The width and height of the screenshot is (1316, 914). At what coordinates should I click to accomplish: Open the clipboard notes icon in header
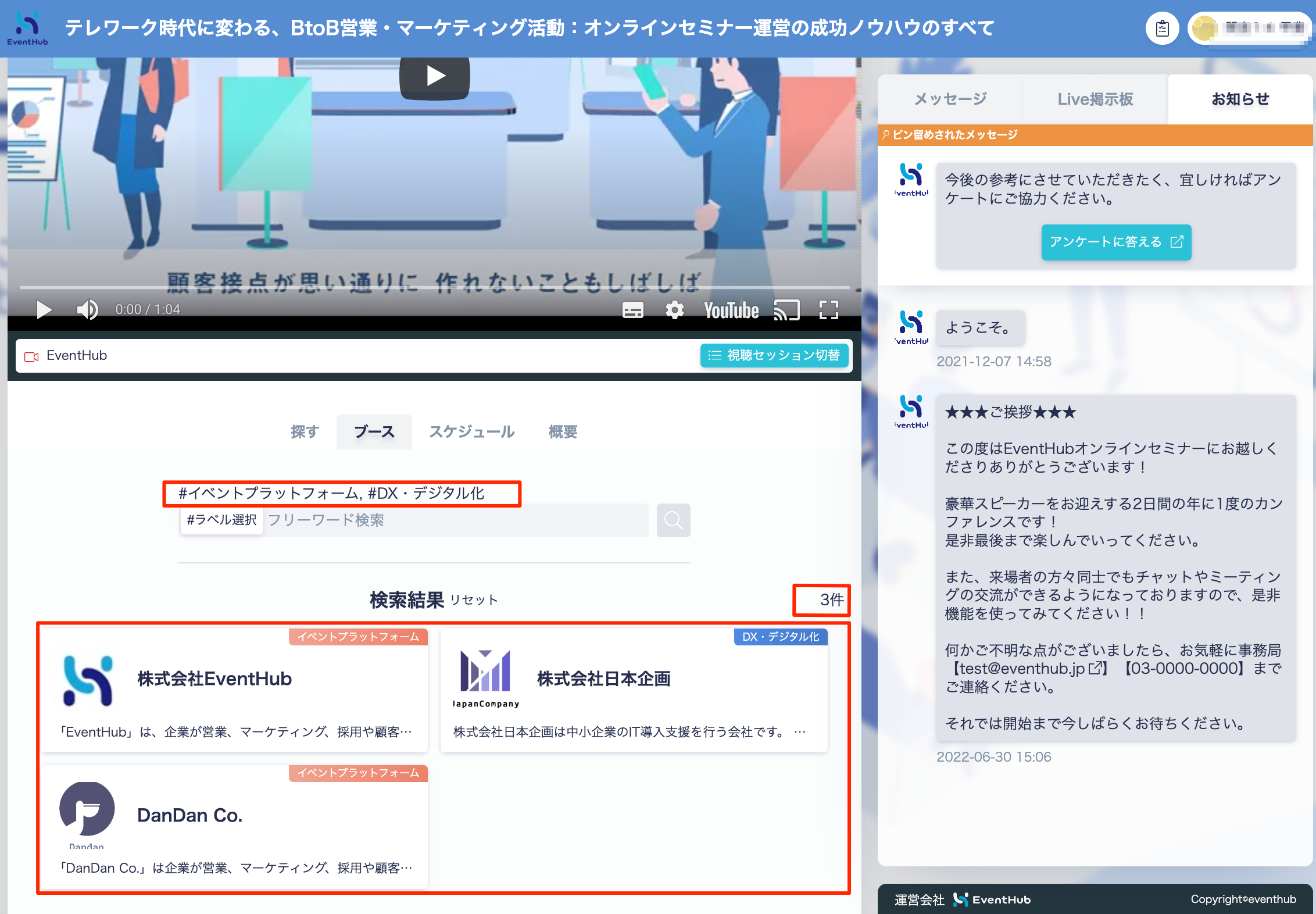pyautogui.click(x=1162, y=28)
